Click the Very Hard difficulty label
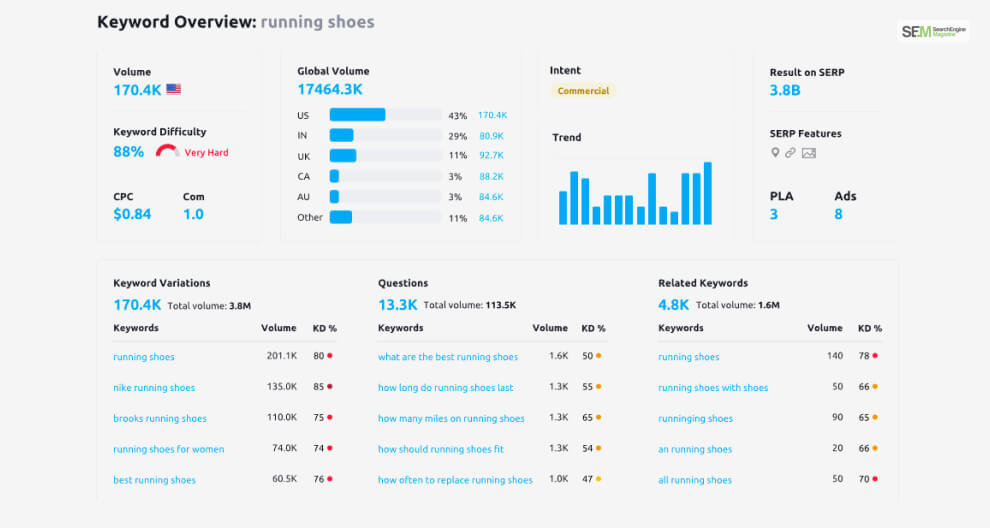This screenshot has height=528, width=990. 206,152
